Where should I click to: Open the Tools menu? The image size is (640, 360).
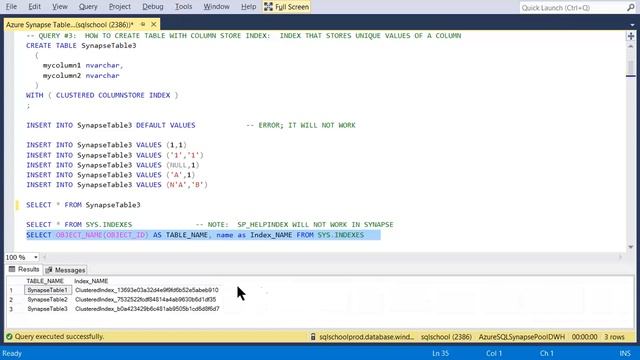(184, 7)
